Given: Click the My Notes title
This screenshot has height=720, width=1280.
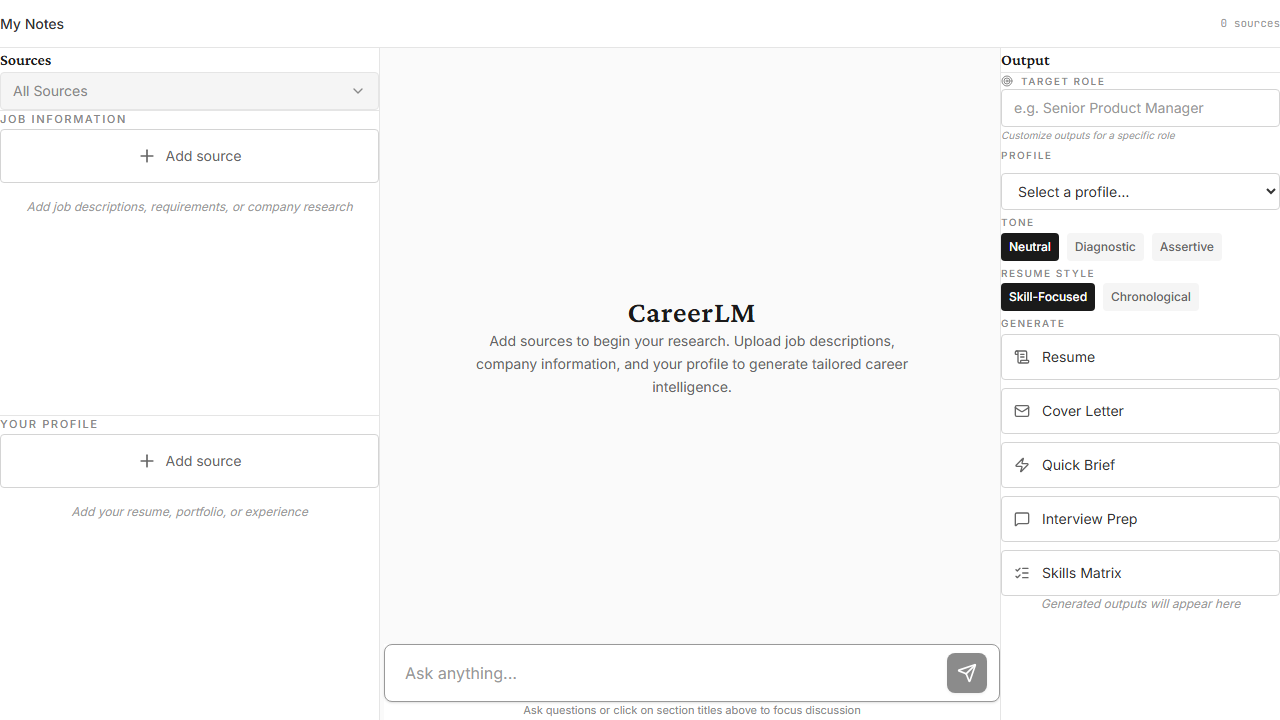Looking at the screenshot, I should [32, 24].
